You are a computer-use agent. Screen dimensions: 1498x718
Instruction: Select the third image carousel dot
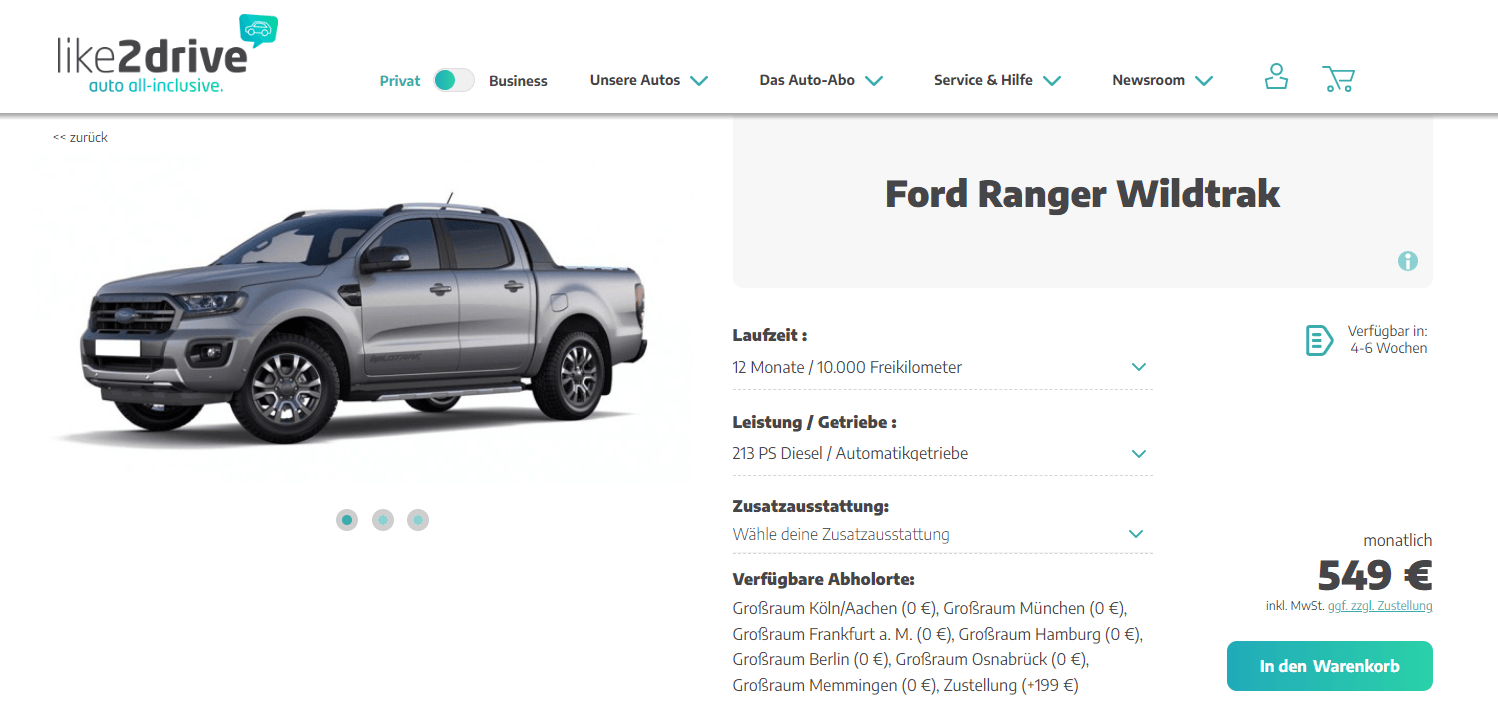[418, 520]
